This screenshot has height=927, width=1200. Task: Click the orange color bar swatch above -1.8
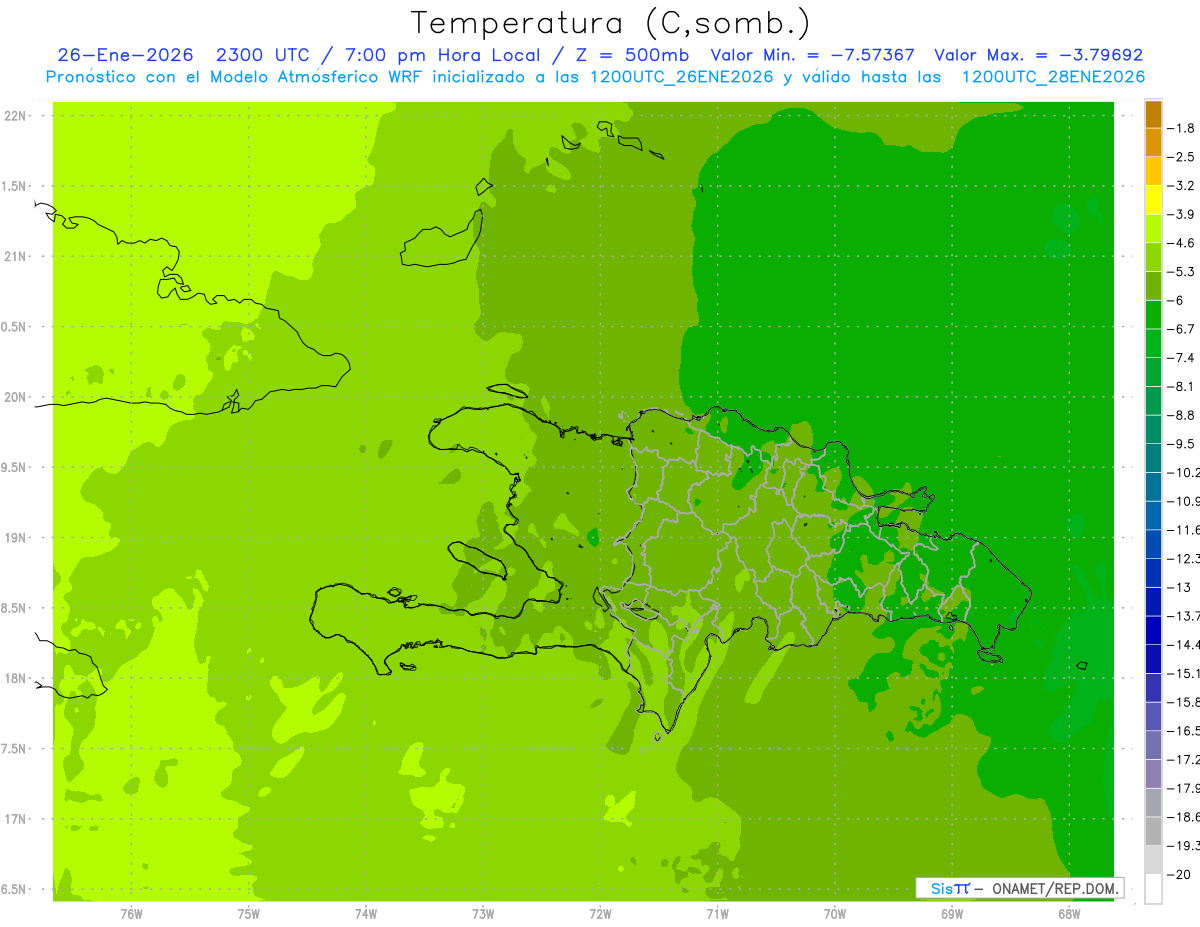(x=1153, y=114)
